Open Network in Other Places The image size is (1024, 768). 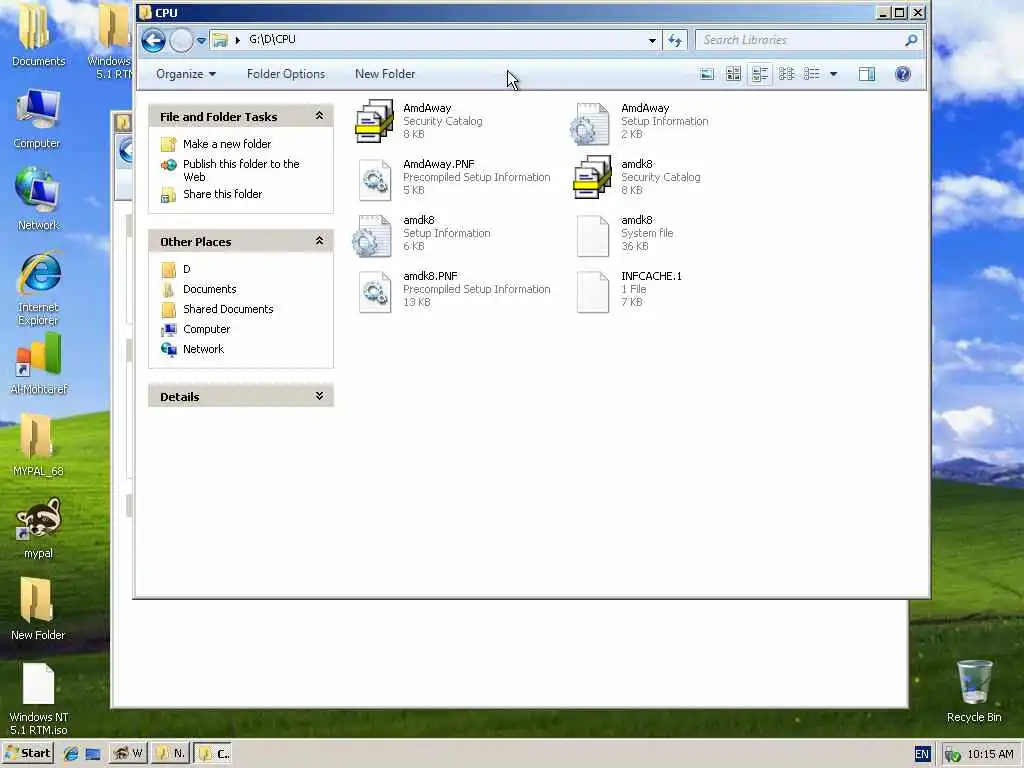(x=203, y=349)
